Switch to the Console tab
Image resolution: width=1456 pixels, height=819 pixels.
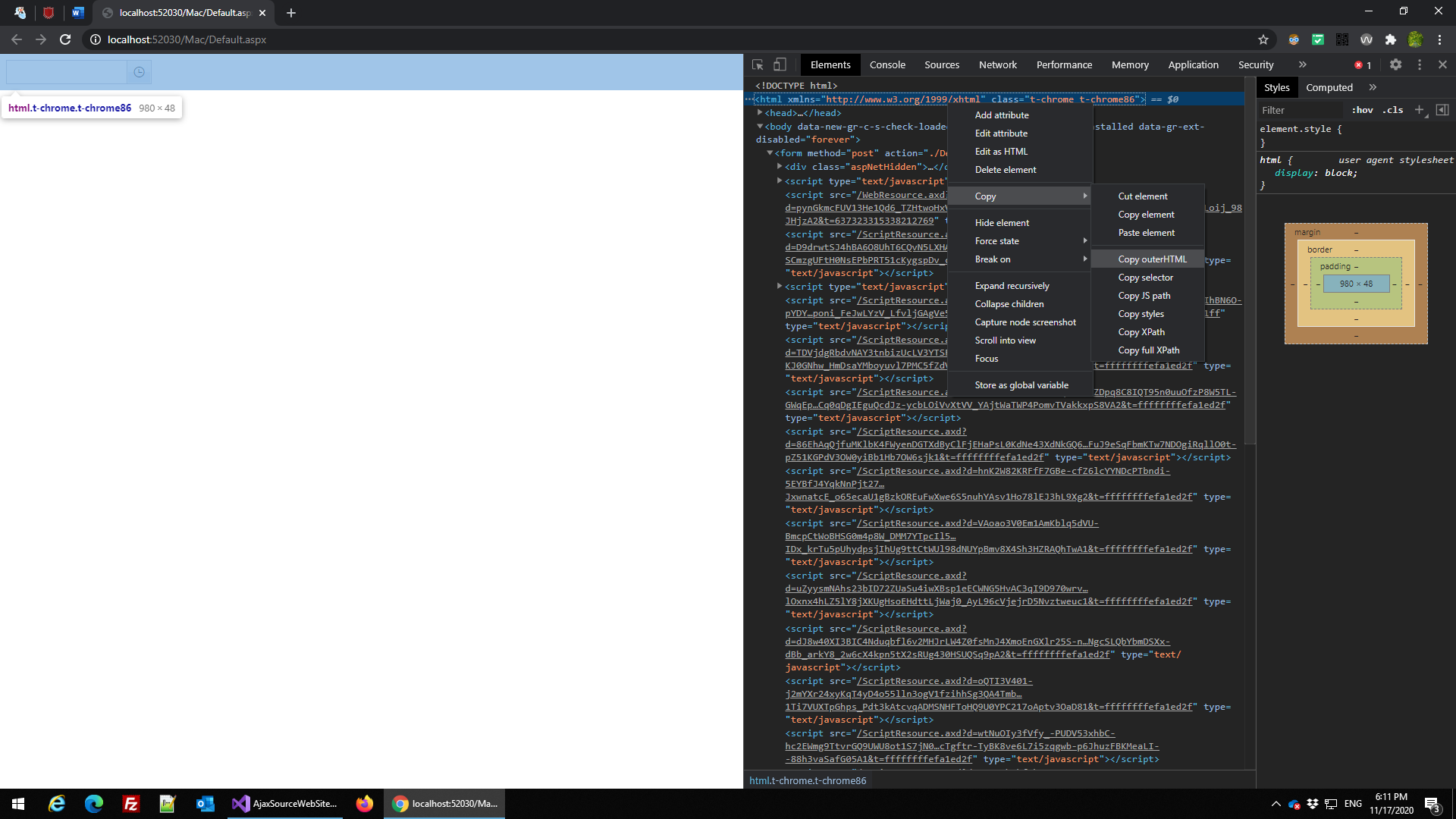(x=887, y=65)
